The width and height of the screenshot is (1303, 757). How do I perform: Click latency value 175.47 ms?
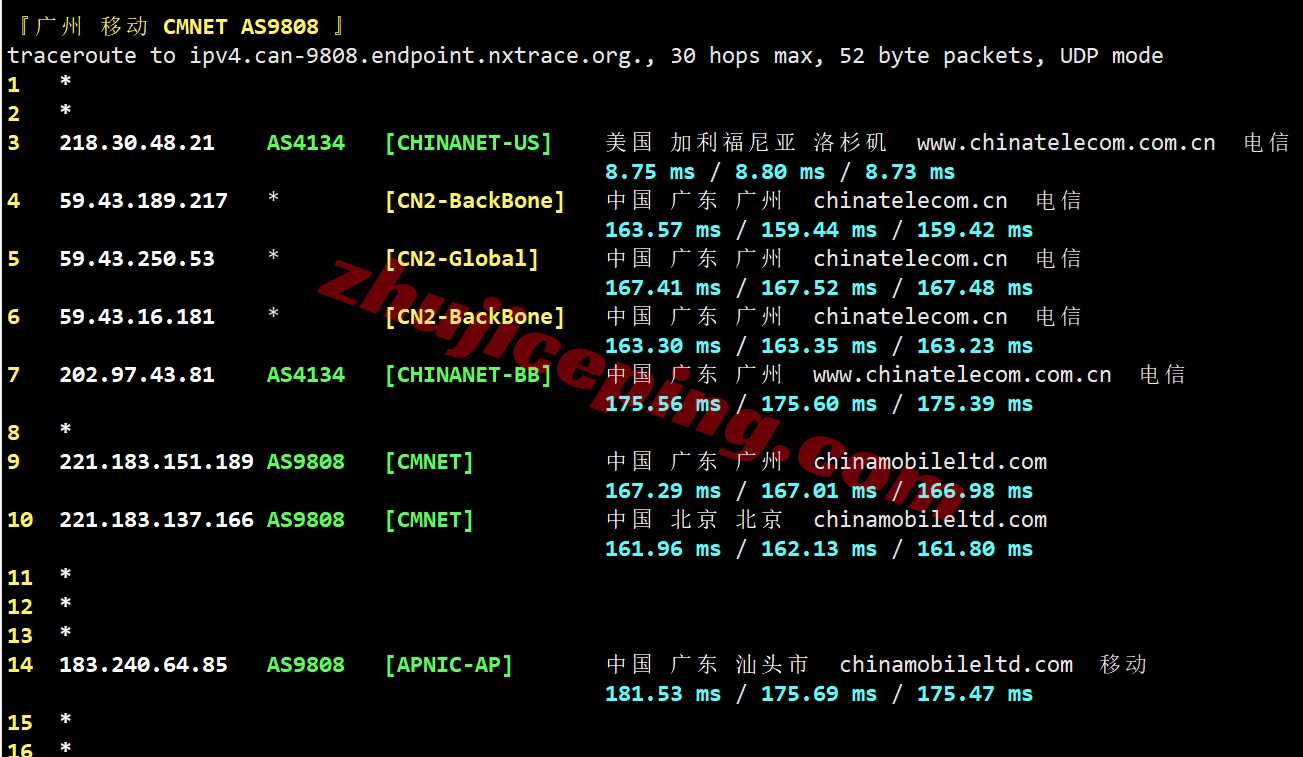coord(975,694)
